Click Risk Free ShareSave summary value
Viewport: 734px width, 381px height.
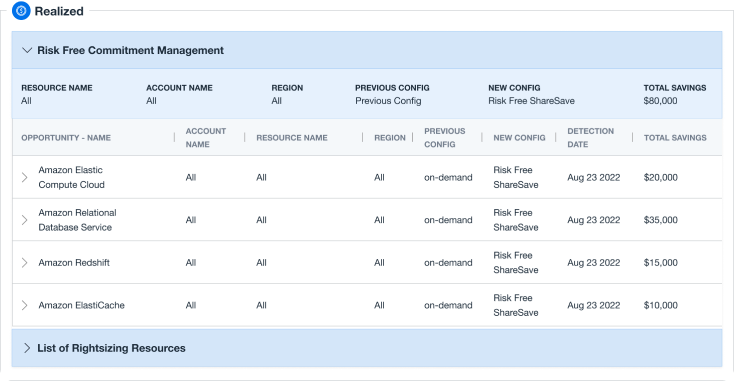click(x=531, y=101)
